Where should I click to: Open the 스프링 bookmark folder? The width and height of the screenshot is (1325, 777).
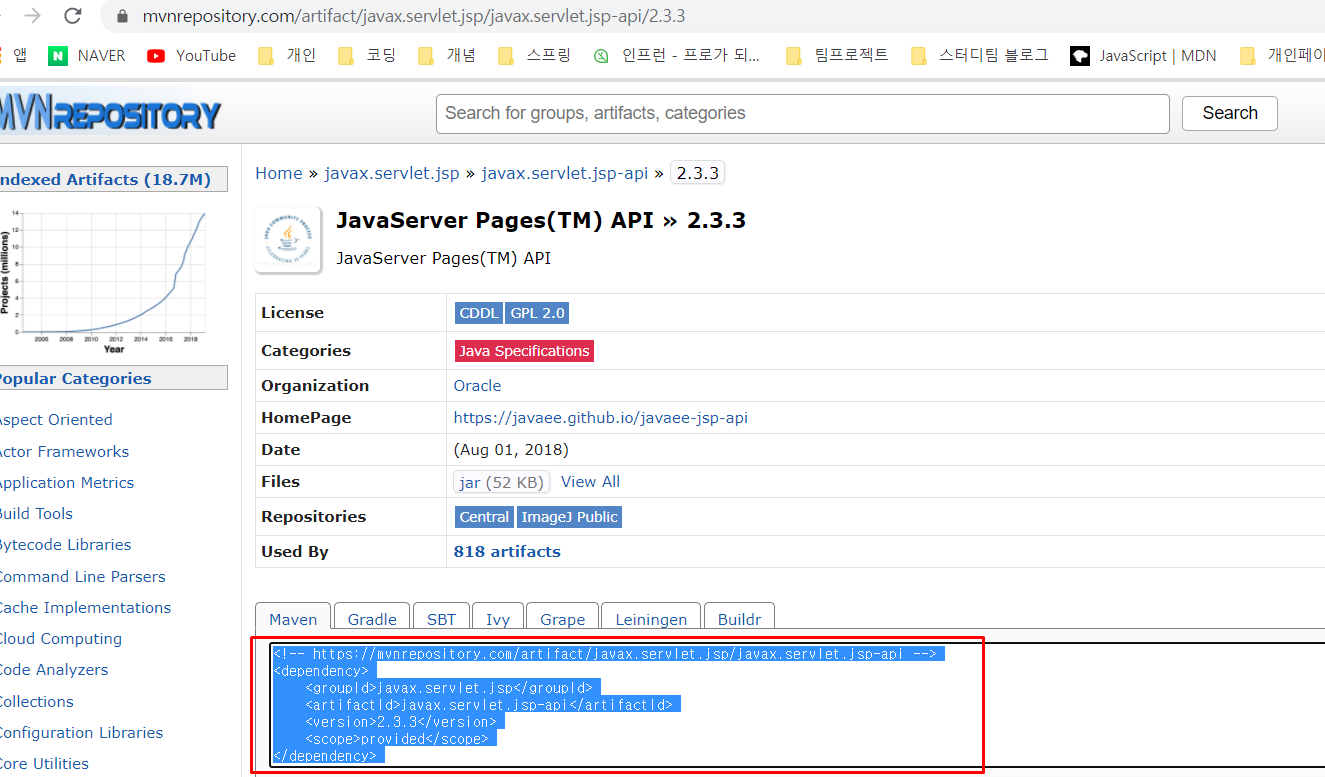coord(534,56)
